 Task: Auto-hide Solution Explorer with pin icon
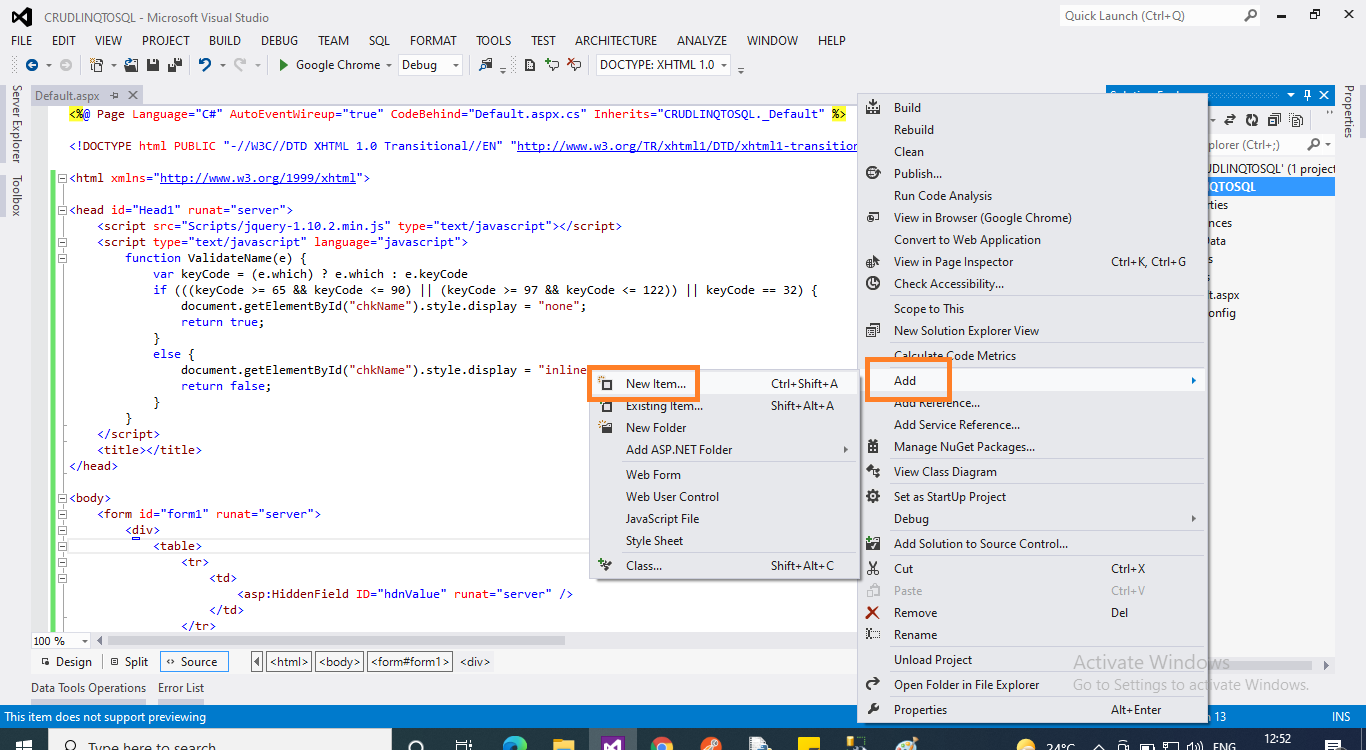tap(1306, 94)
